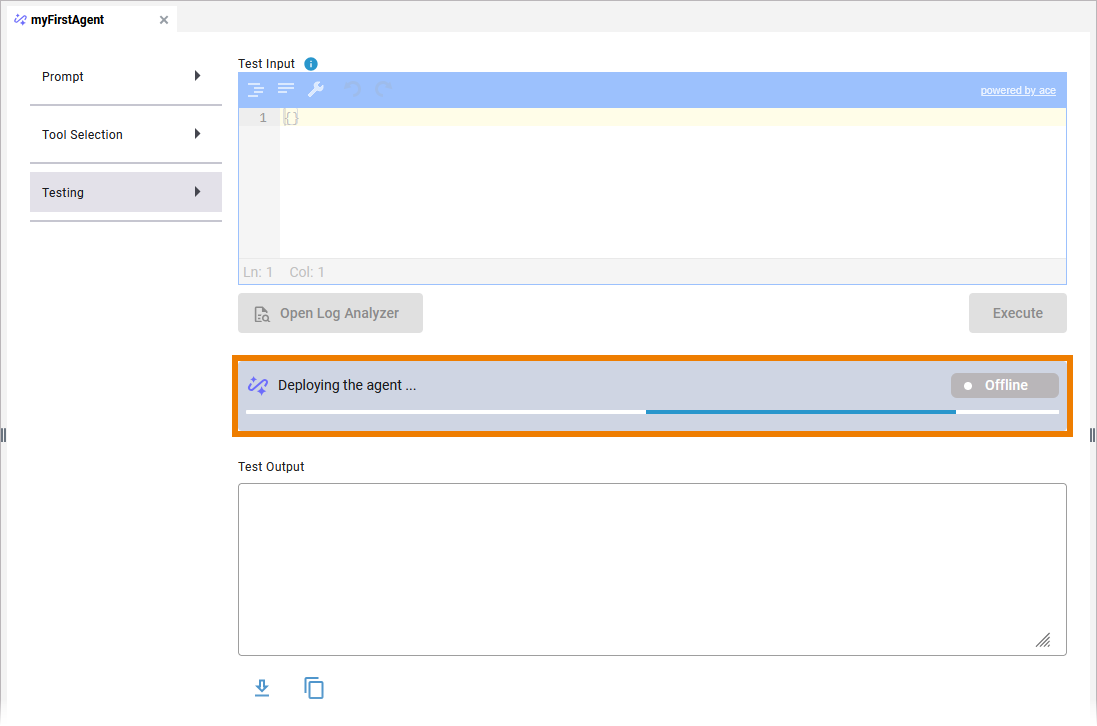Click the Offline status indicator
This screenshot has width=1097, height=726.
pos(1004,385)
